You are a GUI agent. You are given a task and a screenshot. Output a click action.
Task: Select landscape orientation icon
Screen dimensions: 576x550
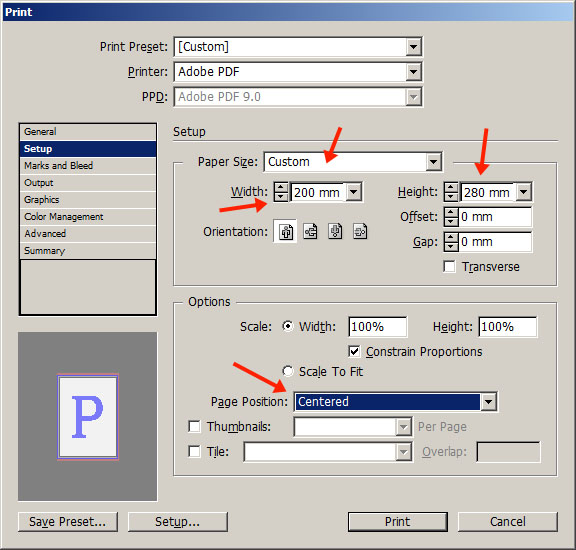tap(310, 231)
